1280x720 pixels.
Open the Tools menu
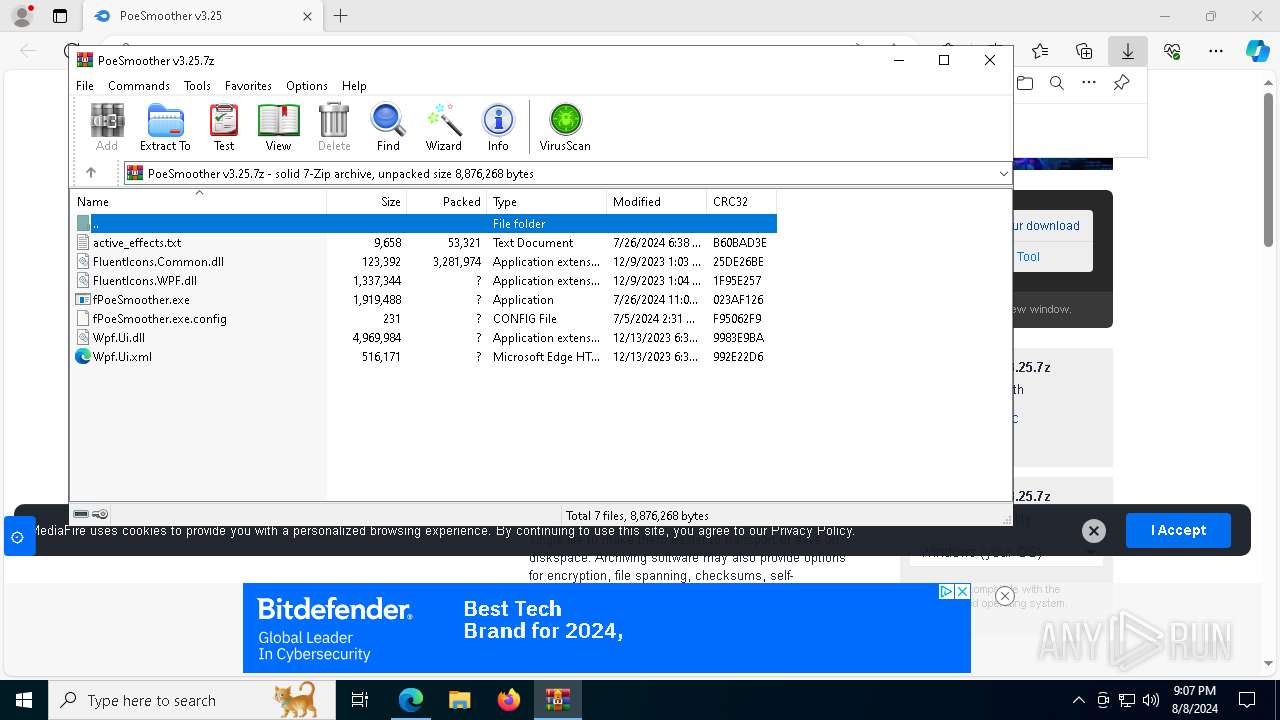point(197,86)
